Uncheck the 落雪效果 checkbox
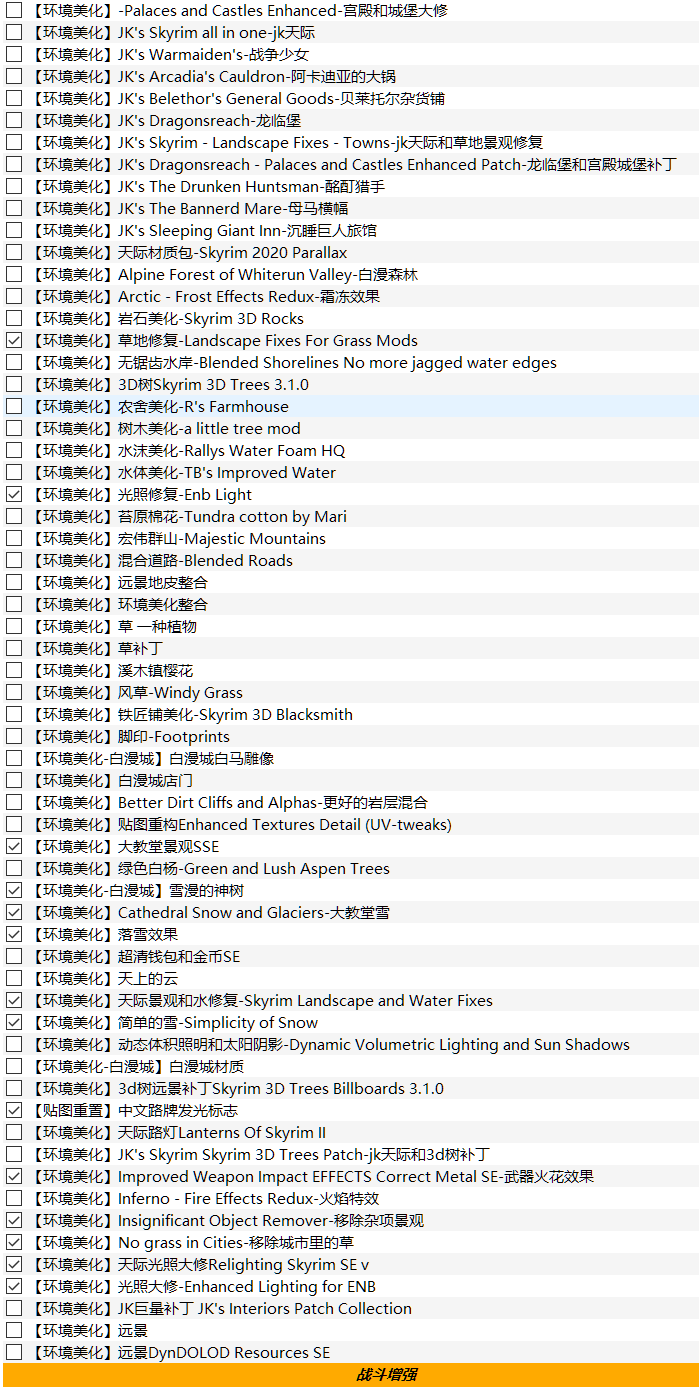699x1387 pixels. pos(14,934)
